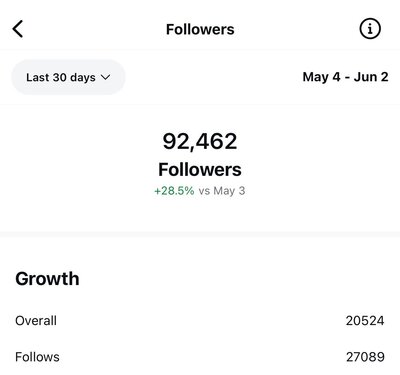Click the vs May 3 comparison text
The width and height of the screenshot is (400, 375).
point(222,191)
